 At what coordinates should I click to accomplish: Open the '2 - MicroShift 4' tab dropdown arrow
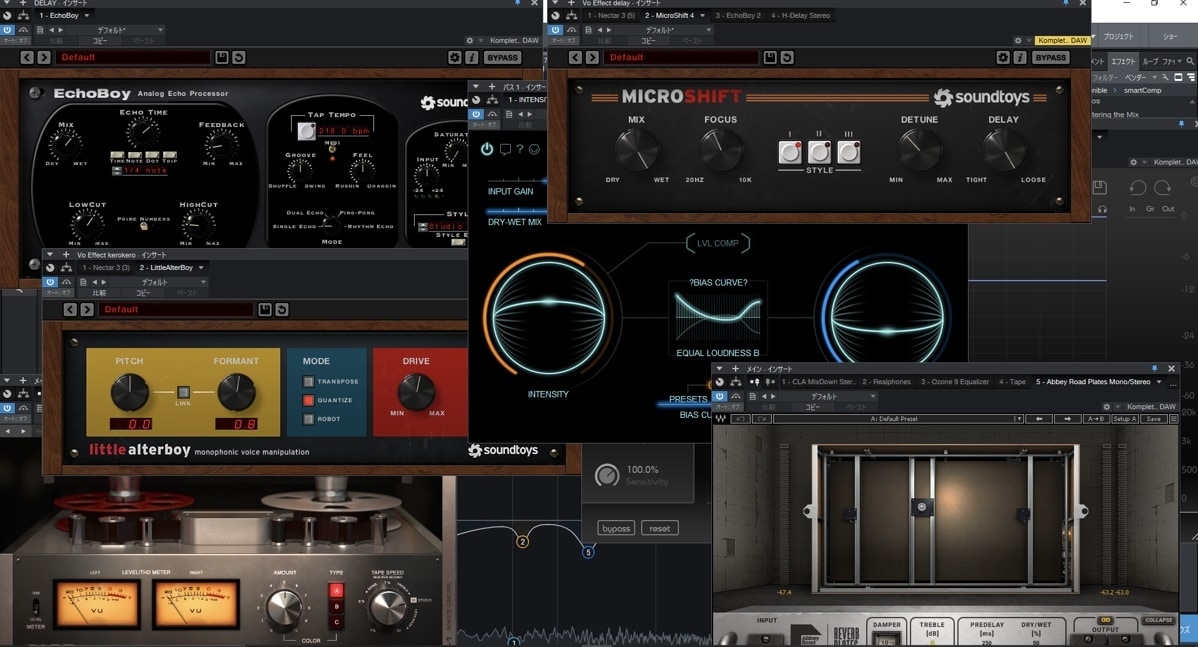[702, 15]
